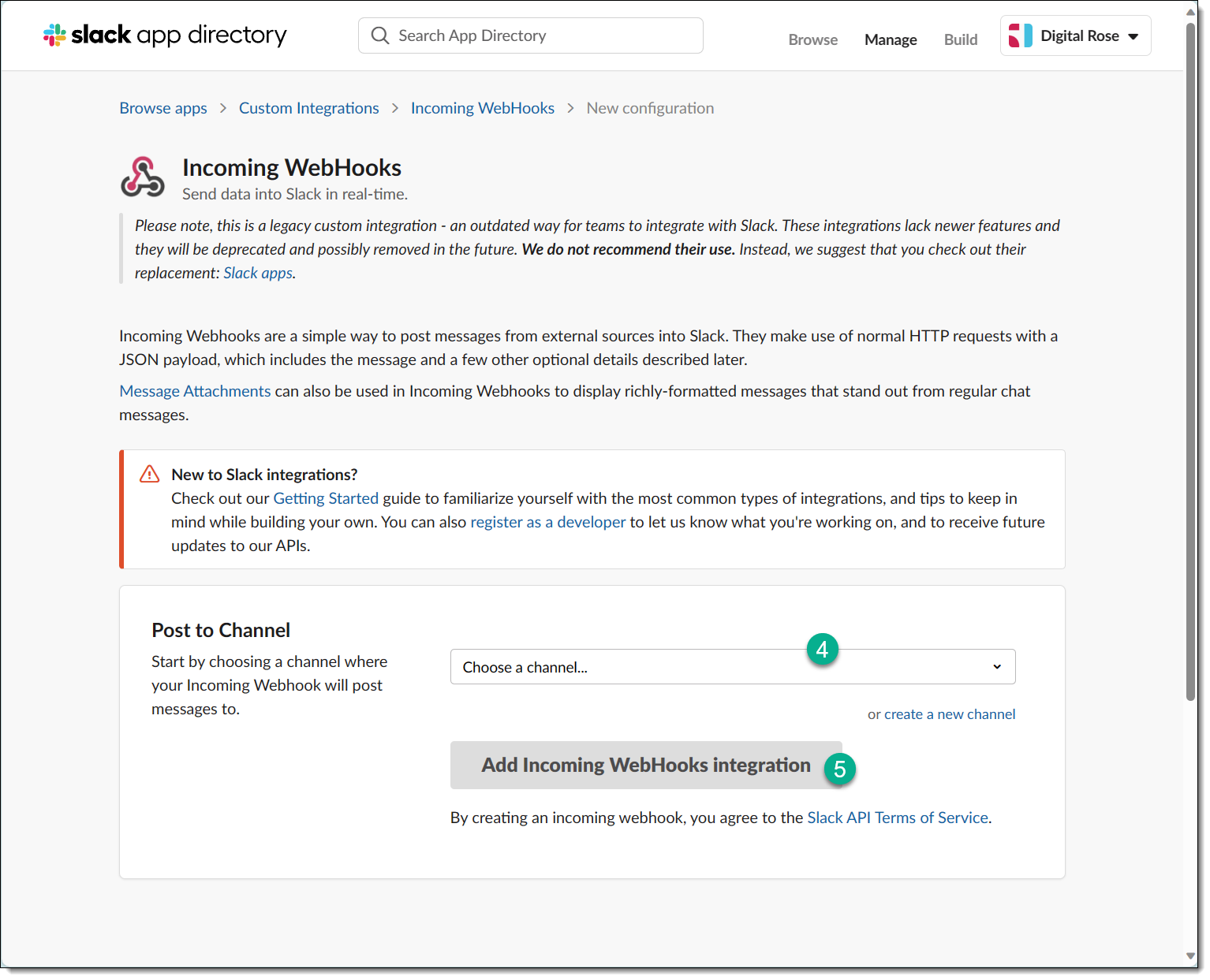
Task: Open the Slack API Terms of Service link
Action: 897,818
